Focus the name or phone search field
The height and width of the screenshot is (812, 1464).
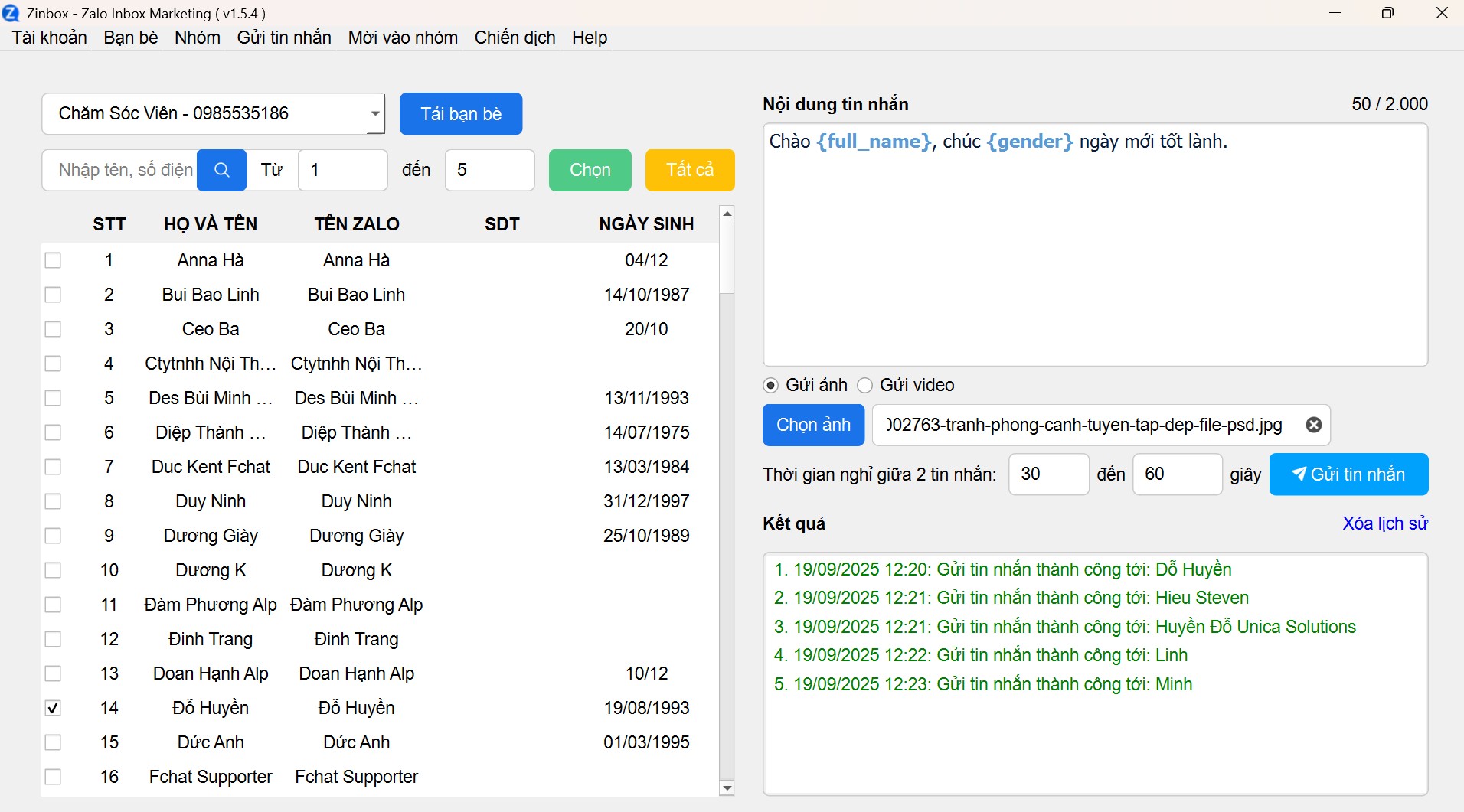123,170
